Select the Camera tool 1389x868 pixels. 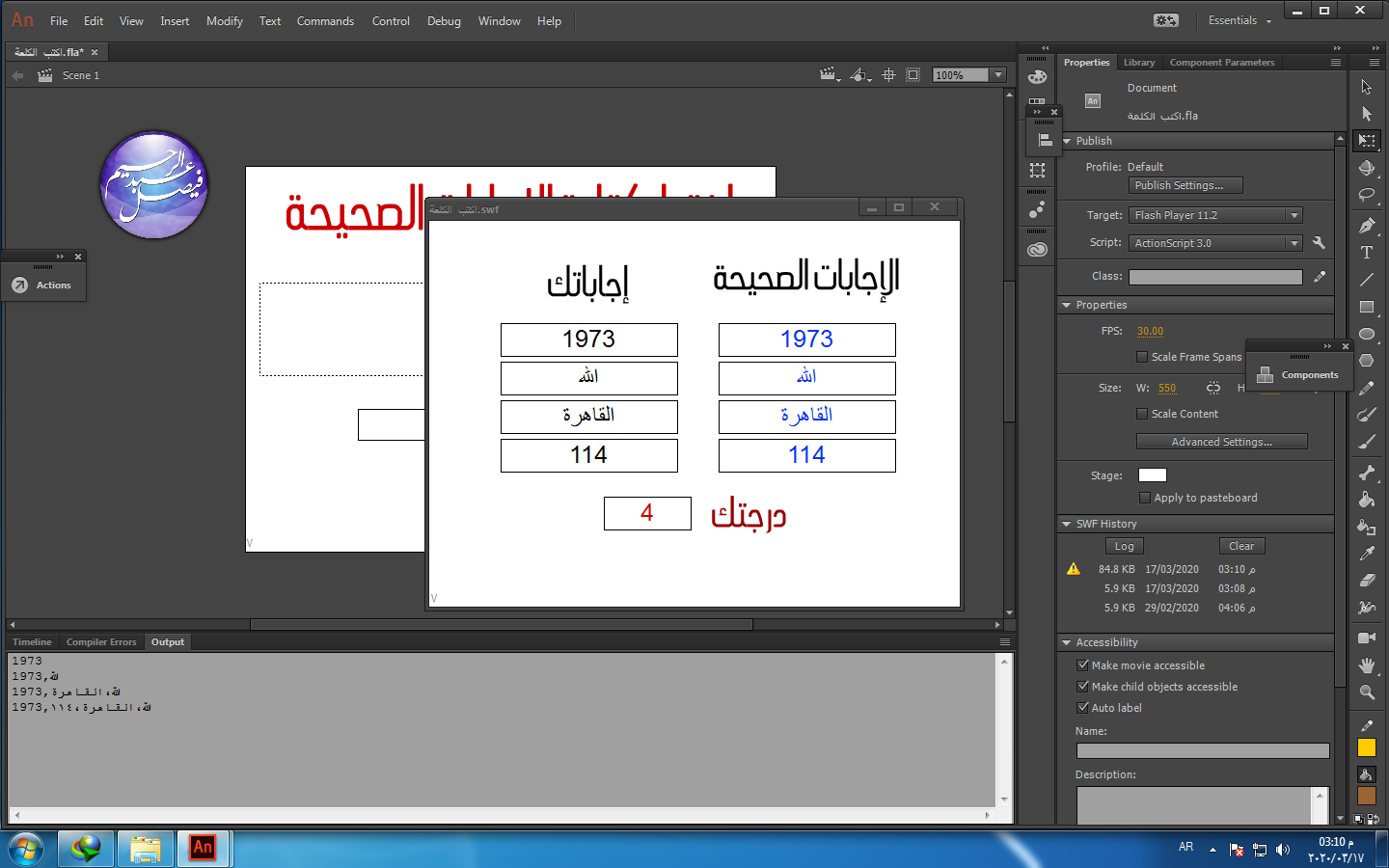click(x=1367, y=637)
